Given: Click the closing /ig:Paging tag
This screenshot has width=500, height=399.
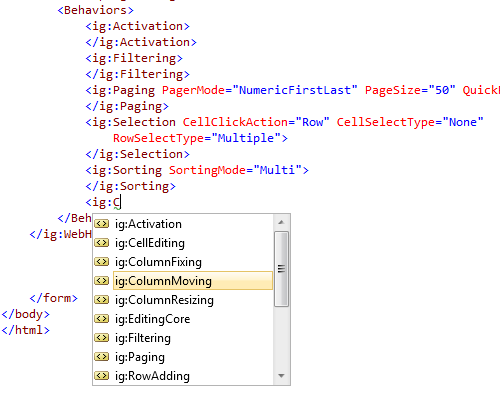Looking at the screenshot, I should (127, 106).
